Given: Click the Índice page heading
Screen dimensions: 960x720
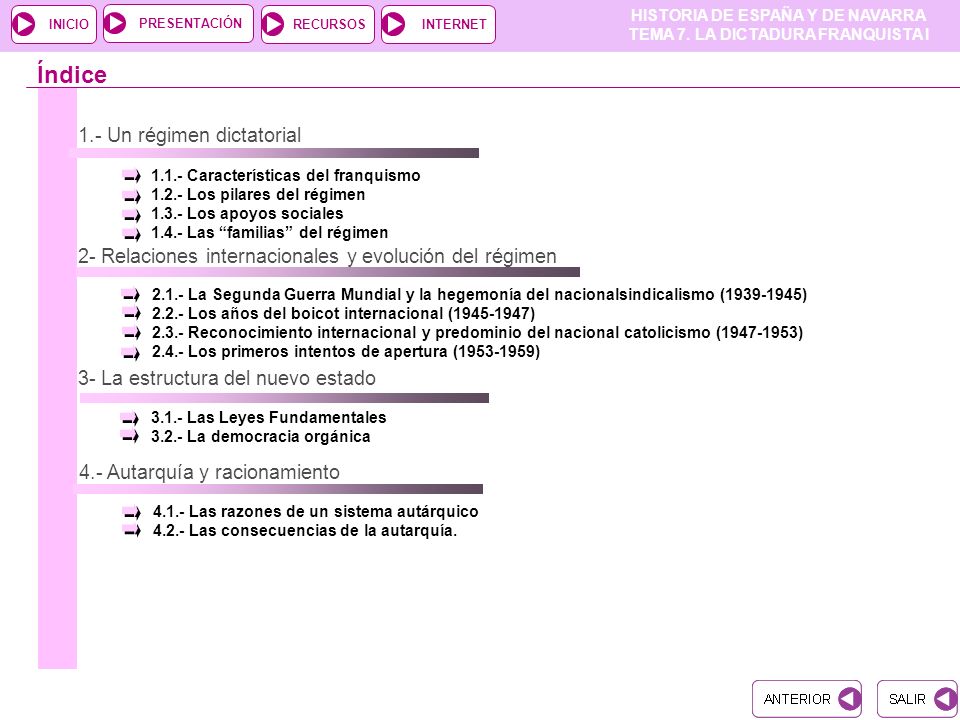Looking at the screenshot, I should (x=72, y=73).
